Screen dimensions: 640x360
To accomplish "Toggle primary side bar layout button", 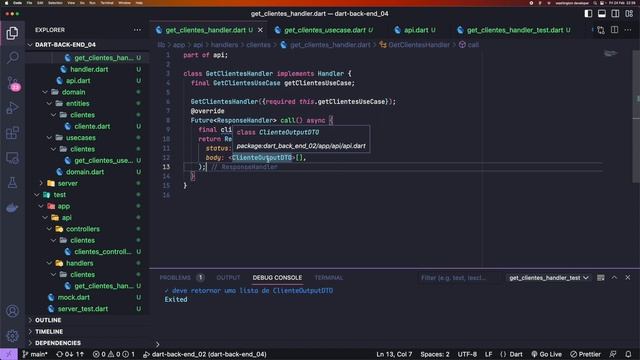I will (588, 13).
